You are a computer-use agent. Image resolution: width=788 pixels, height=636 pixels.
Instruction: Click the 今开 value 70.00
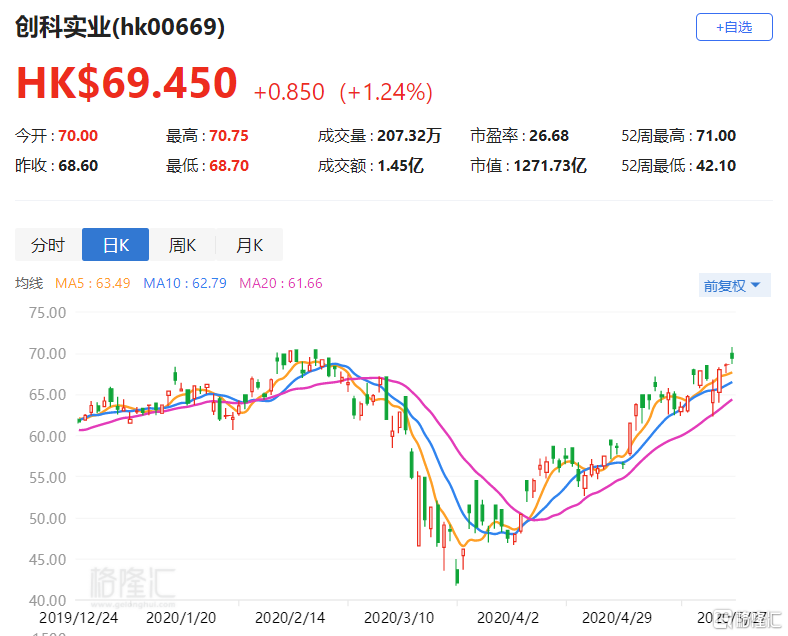(78, 136)
